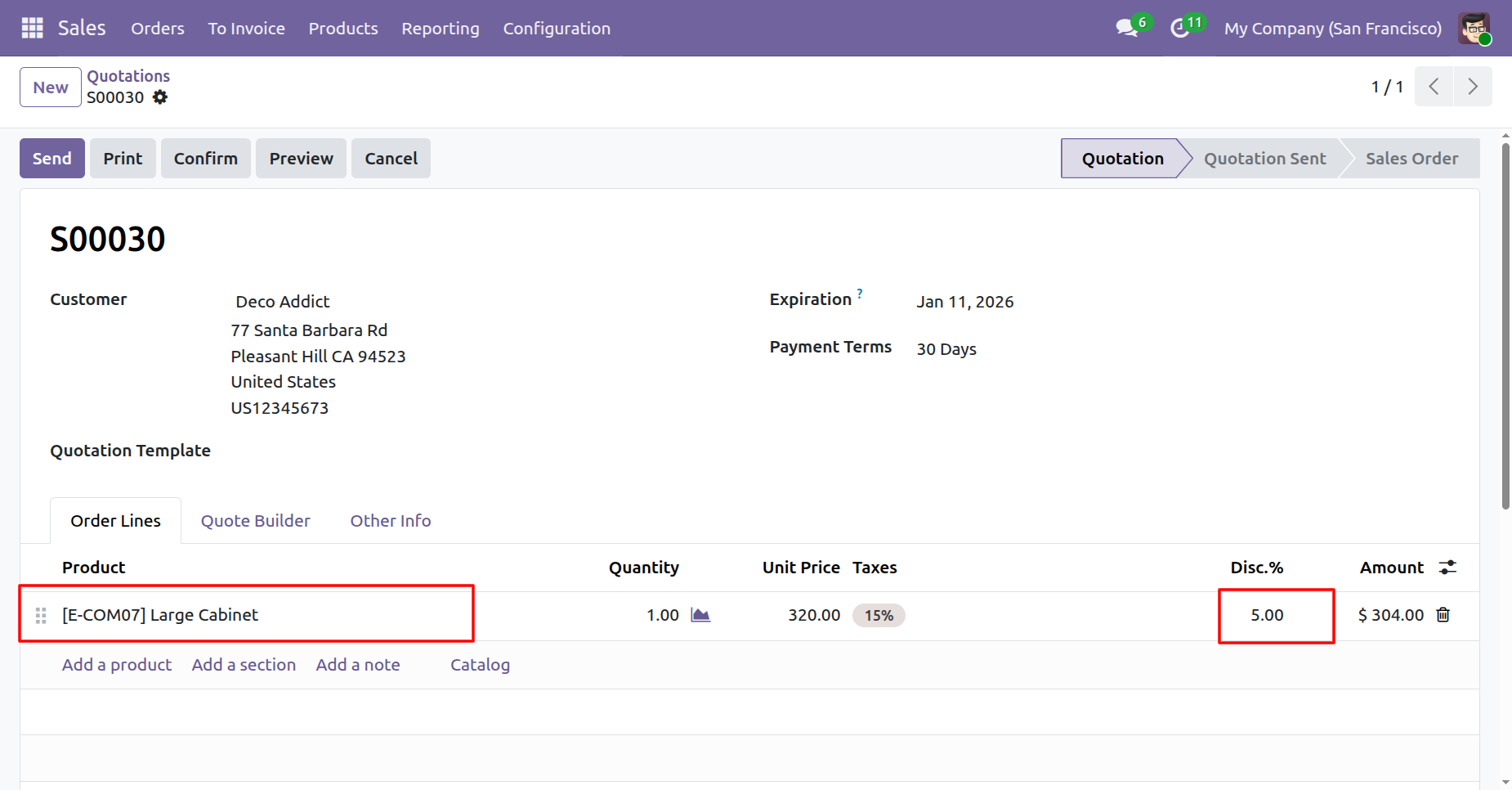Viewport: 1512px width, 790px height.
Task: Open the Reporting menu dropdown
Action: [x=440, y=29]
